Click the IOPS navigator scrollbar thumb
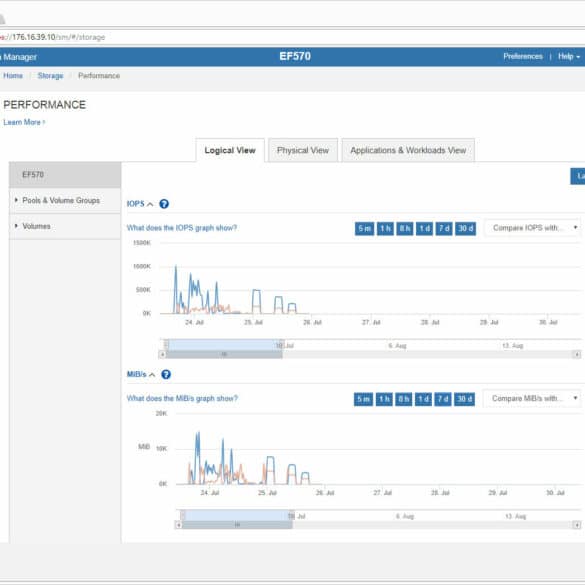 (224, 354)
